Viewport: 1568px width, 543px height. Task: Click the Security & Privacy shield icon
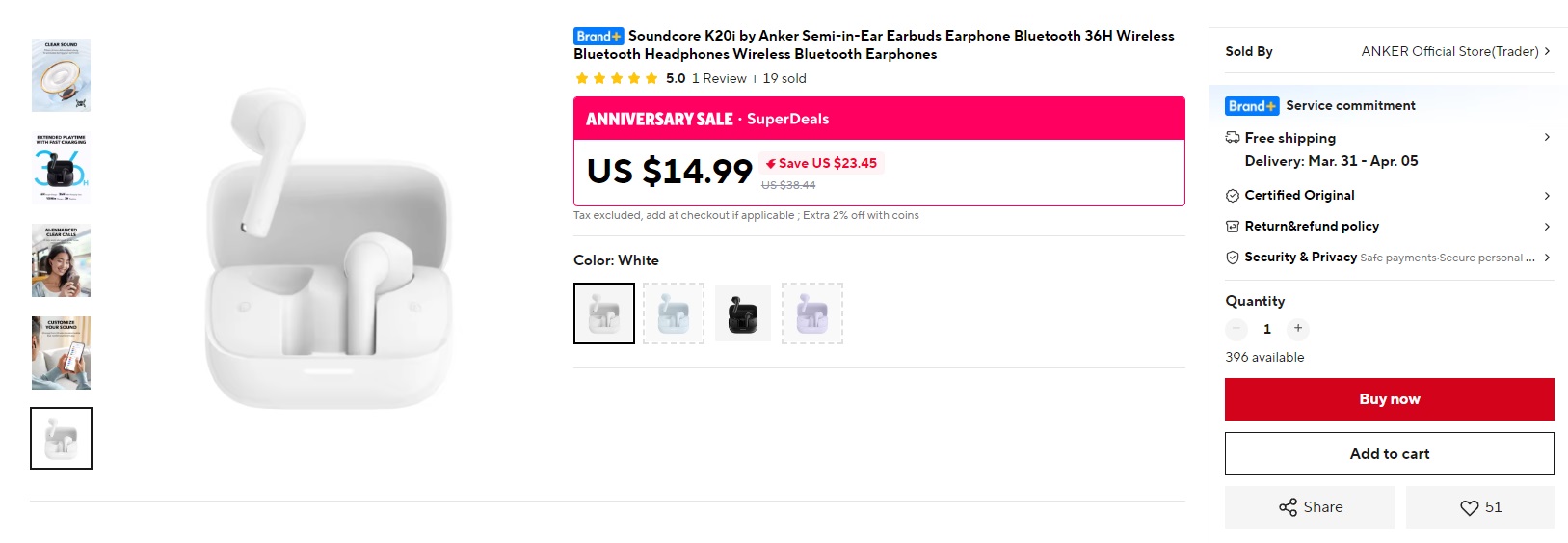[x=1233, y=258]
